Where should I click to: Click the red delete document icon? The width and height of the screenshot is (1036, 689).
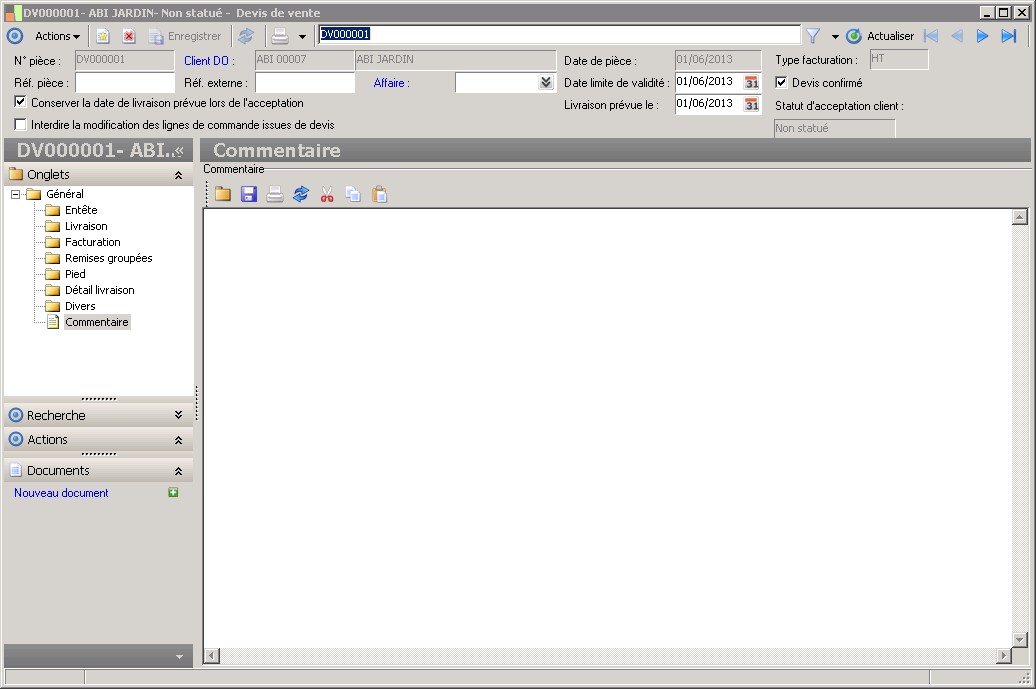click(129, 36)
